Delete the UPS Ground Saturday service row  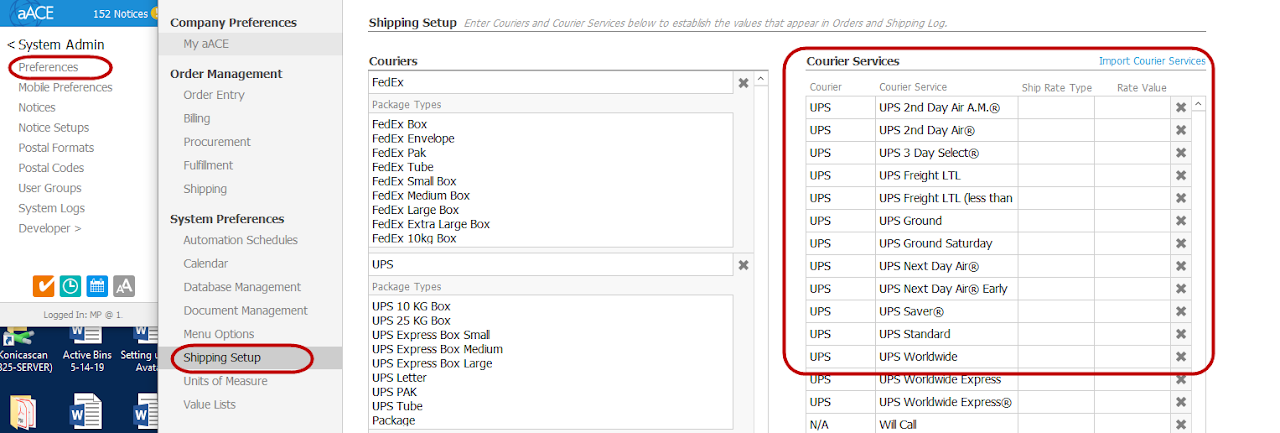click(1181, 243)
